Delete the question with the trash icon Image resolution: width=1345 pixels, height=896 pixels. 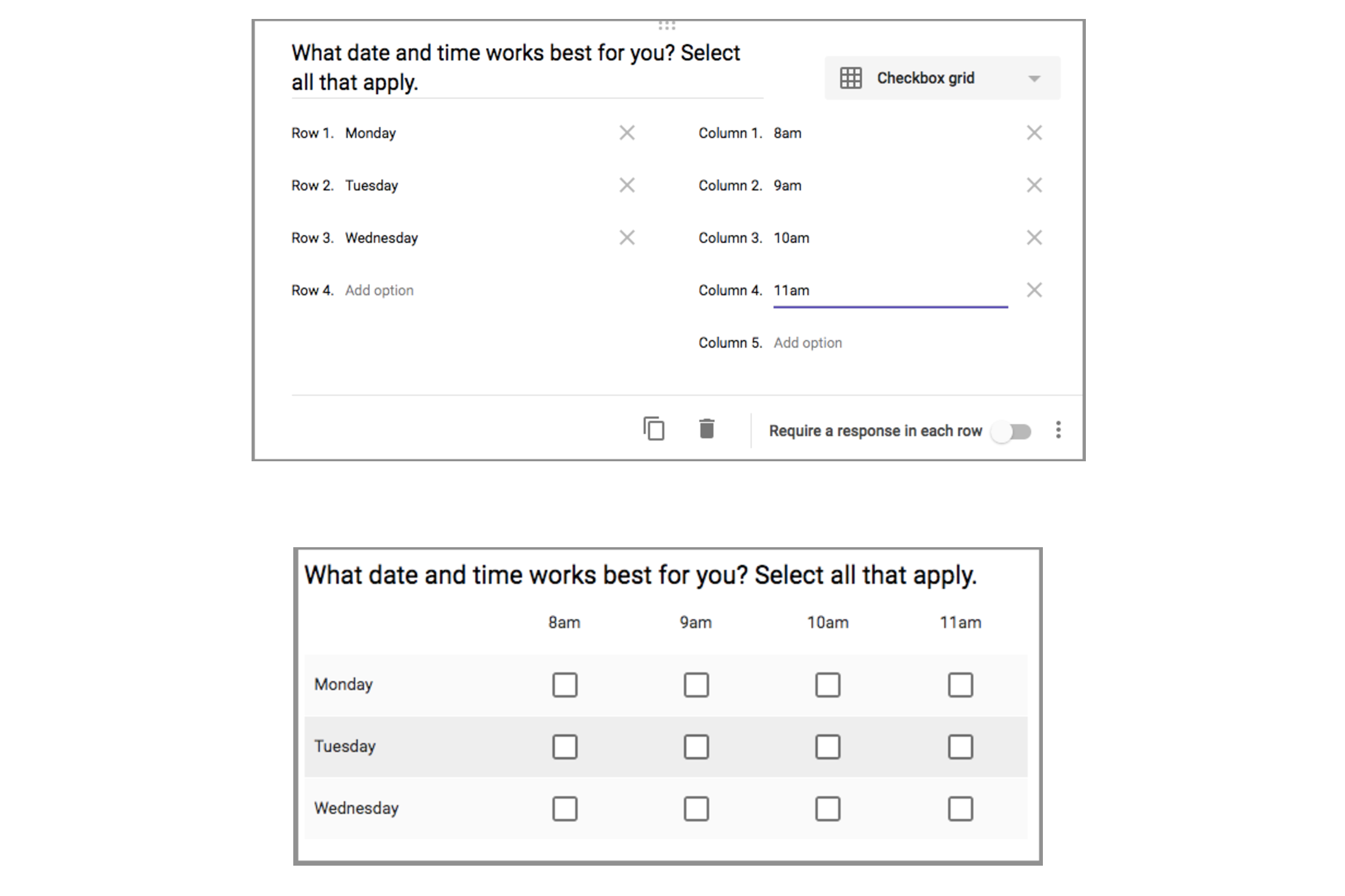point(706,429)
